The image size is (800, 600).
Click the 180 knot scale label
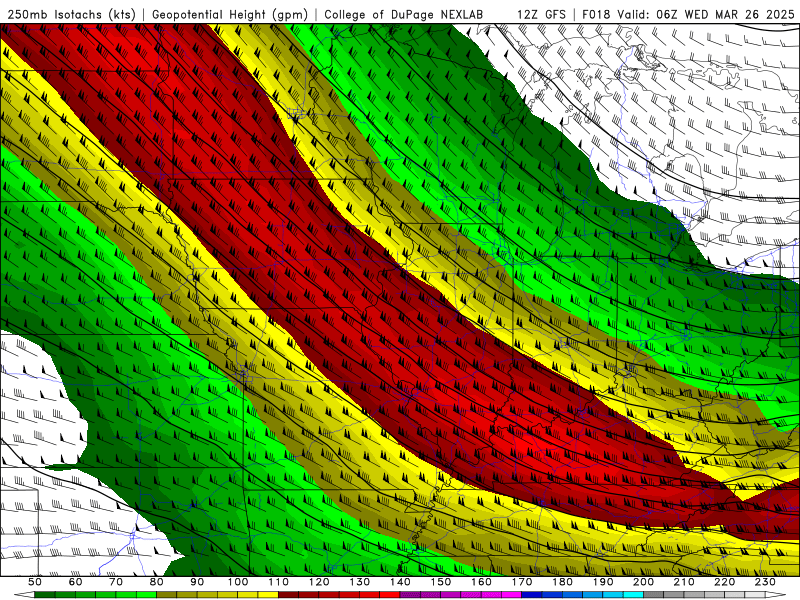click(562, 582)
